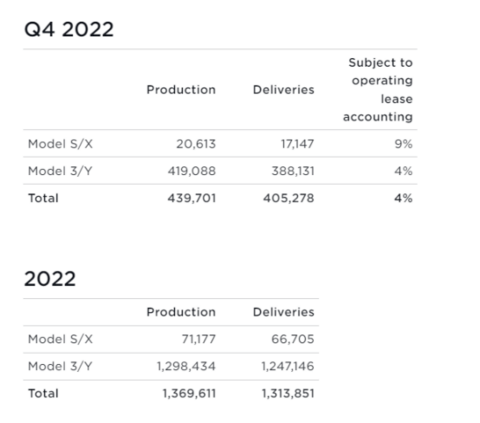The width and height of the screenshot is (480, 423).
Task: Select the bold 4% value in Total row
Action: coord(403,198)
